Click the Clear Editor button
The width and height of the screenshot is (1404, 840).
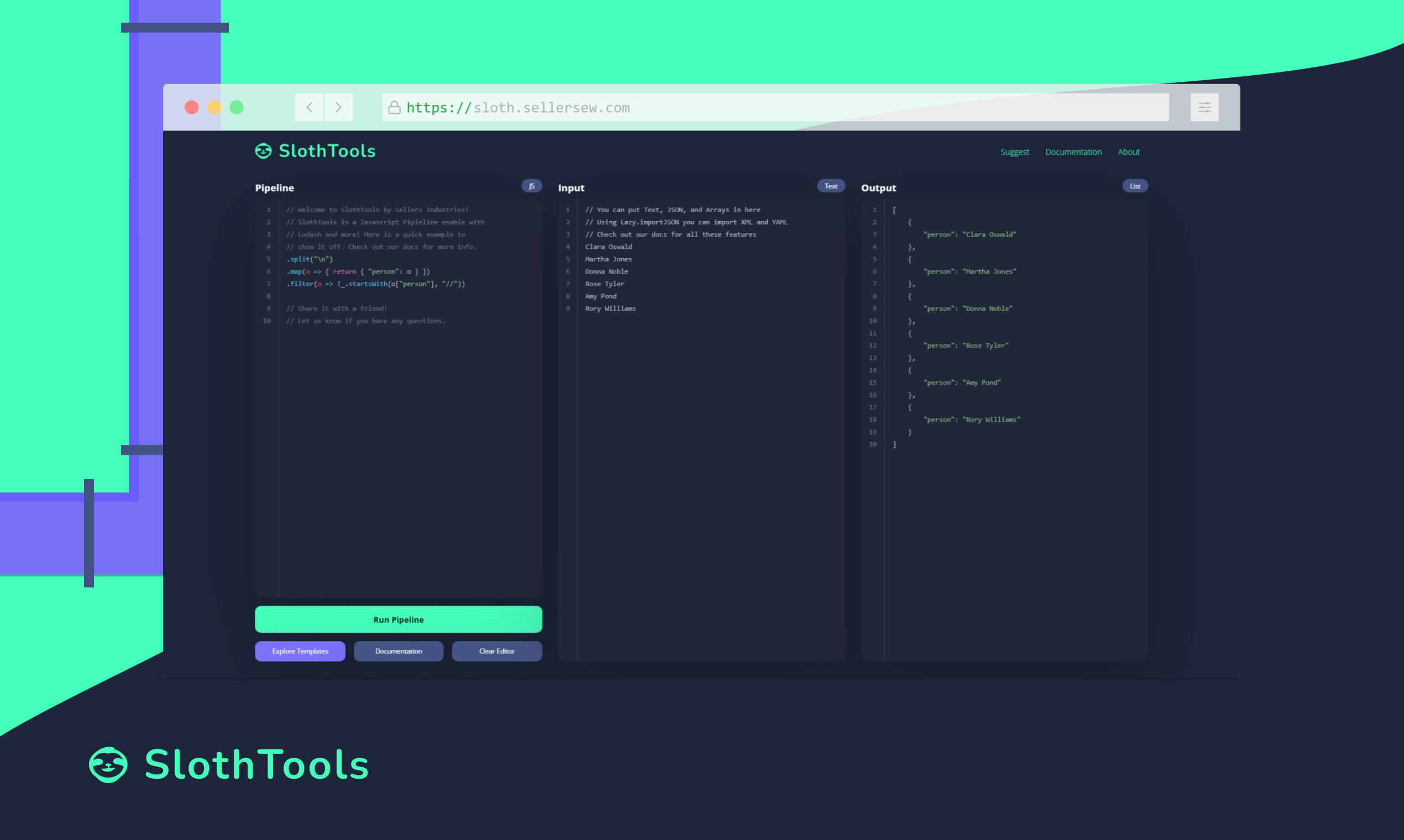pyautogui.click(x=496, y=651)
